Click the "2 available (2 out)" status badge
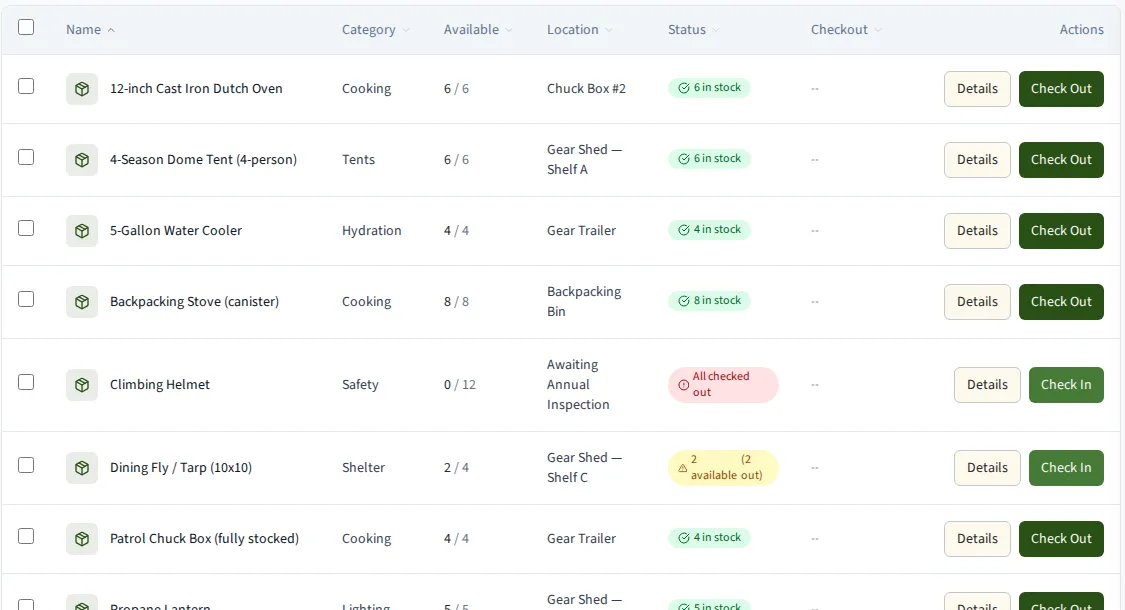Image resolution: width=1125 pixels, height=610 pixels. (723, 468)
